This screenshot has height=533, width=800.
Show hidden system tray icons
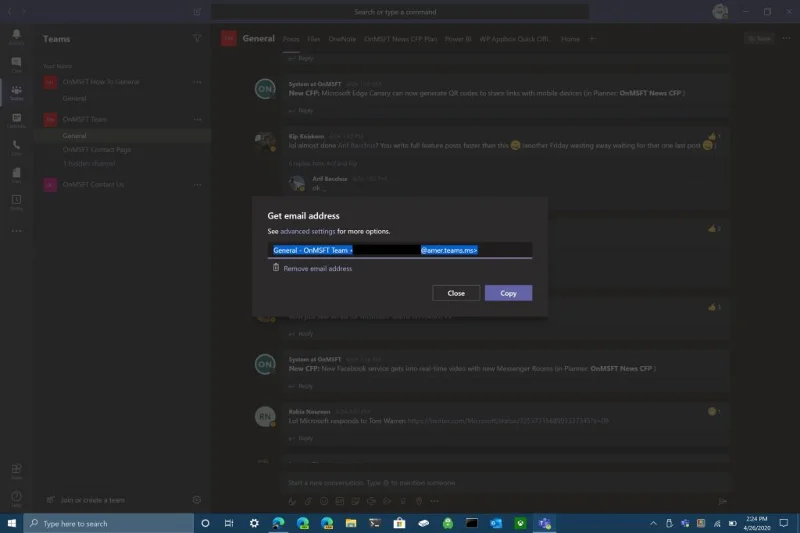pos(653,523)
